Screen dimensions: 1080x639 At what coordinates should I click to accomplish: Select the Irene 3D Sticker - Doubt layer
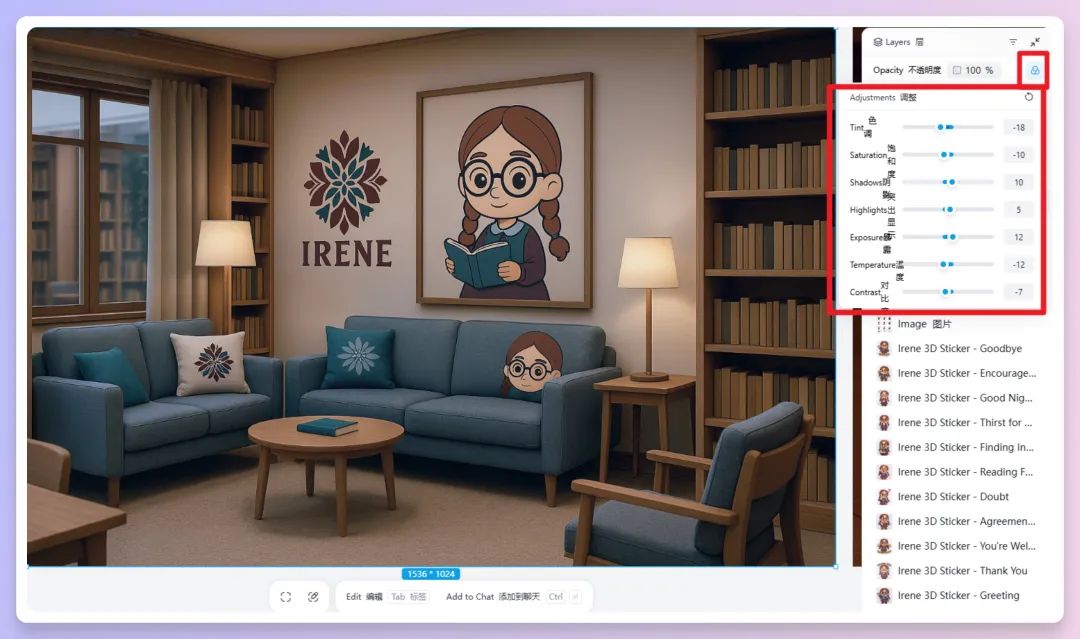pyautogui.click(x=956, y=496)
